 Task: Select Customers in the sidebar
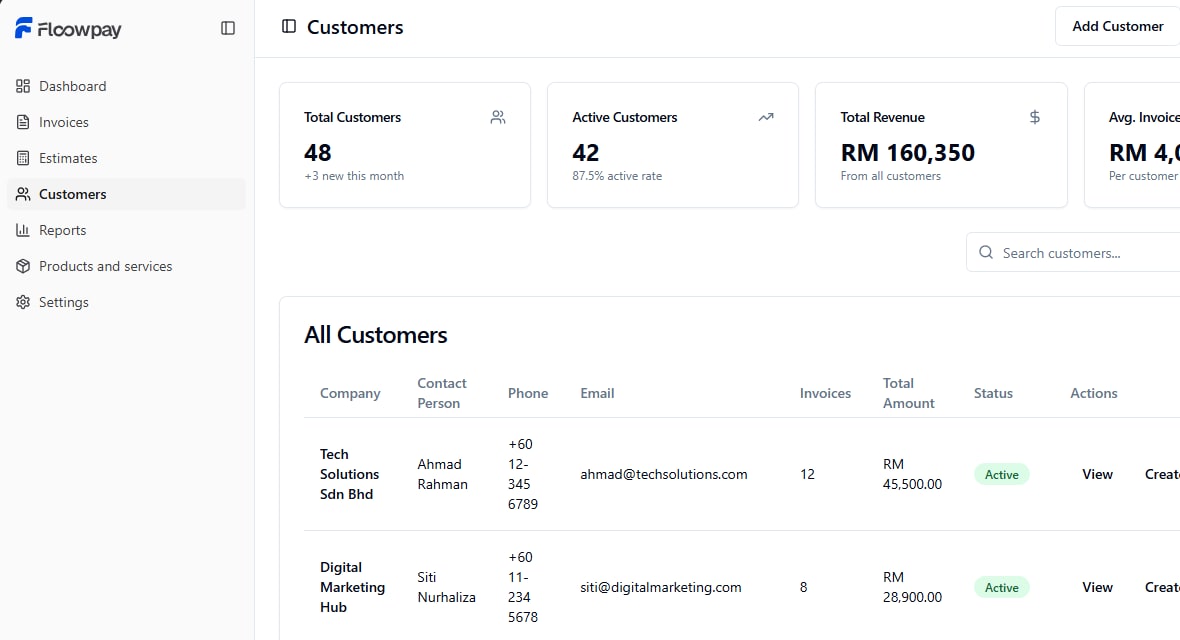pyautogui.click(x=126, y=194)
